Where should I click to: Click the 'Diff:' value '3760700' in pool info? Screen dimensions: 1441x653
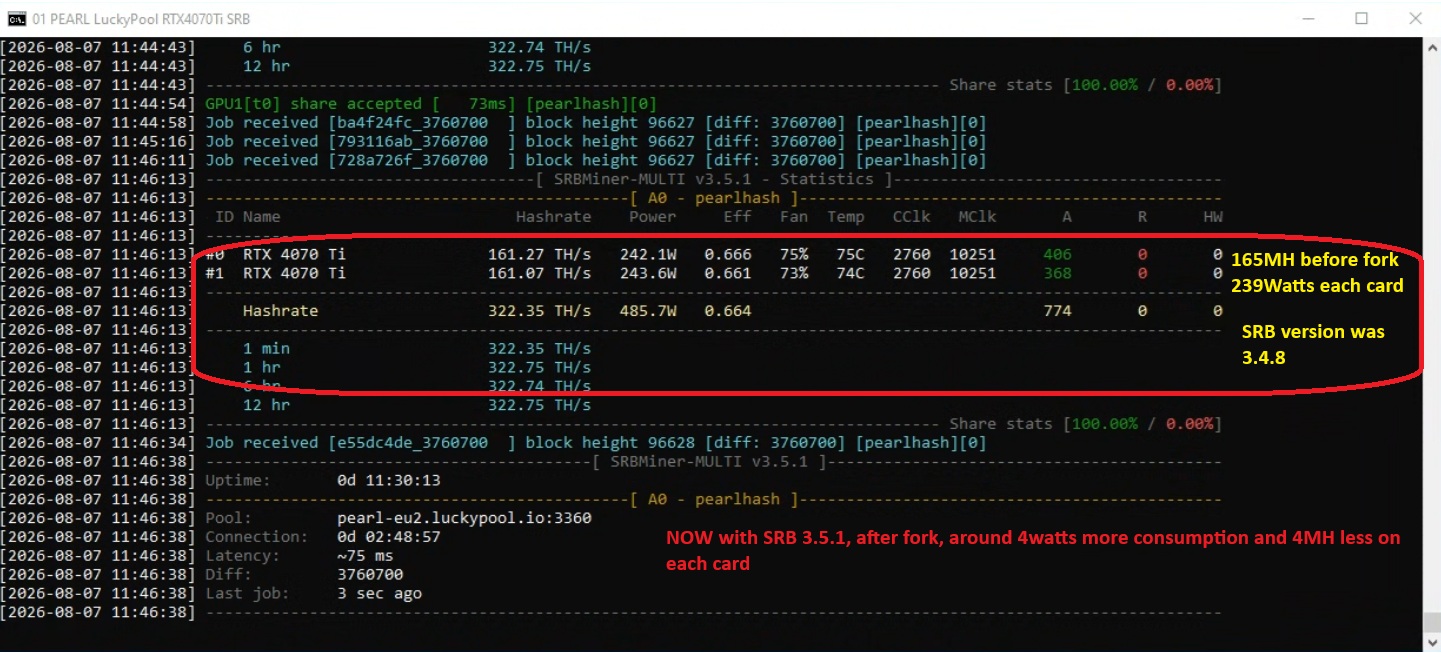370,575
